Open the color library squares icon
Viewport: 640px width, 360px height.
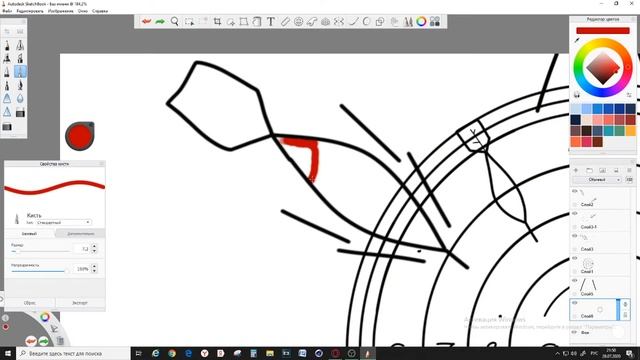[x=435, y=22]
